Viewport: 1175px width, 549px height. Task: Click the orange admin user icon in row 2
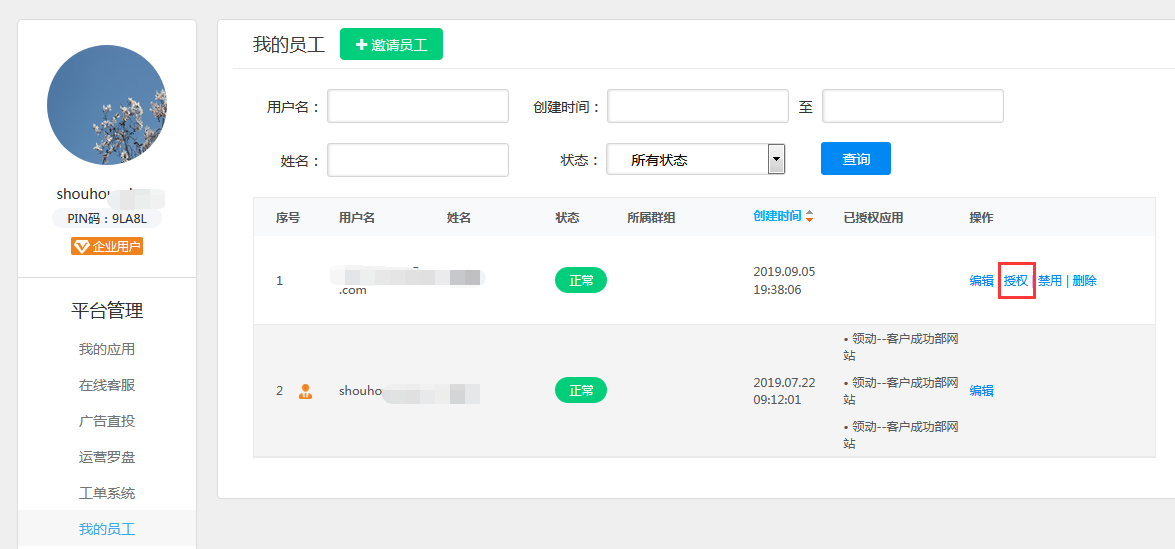coord(305,391)
